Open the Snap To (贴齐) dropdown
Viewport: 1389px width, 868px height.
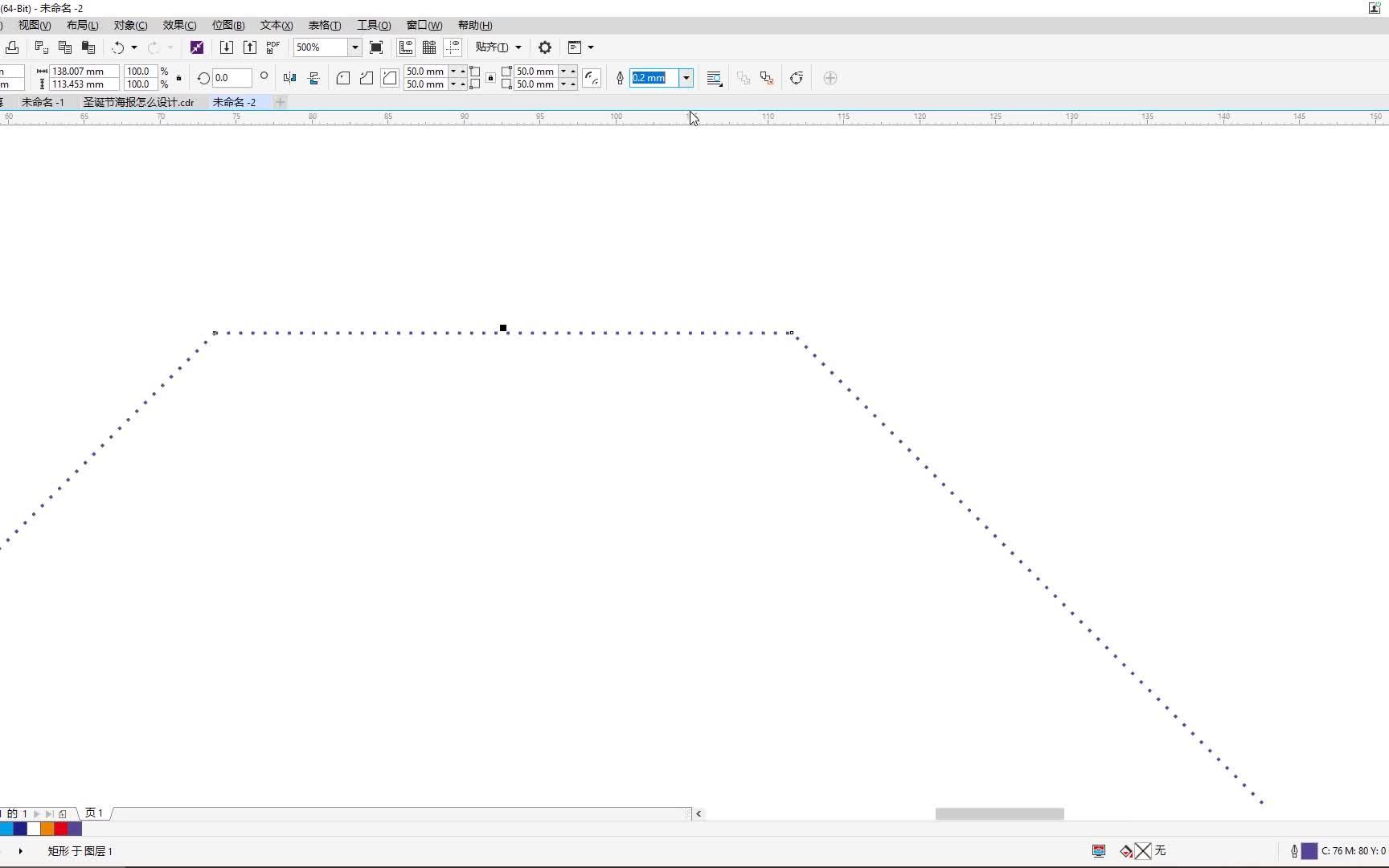pos(498,47)
